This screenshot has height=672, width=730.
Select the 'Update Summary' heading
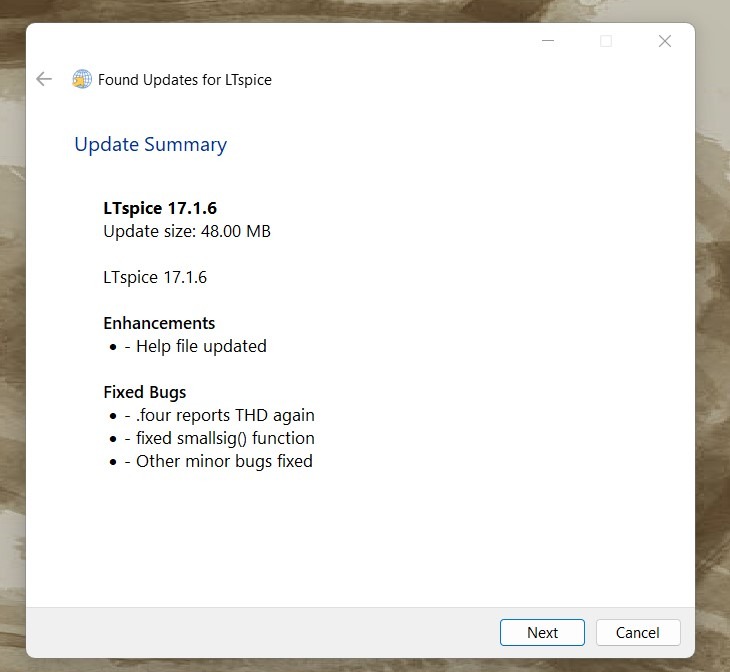[x=150, y=145]
